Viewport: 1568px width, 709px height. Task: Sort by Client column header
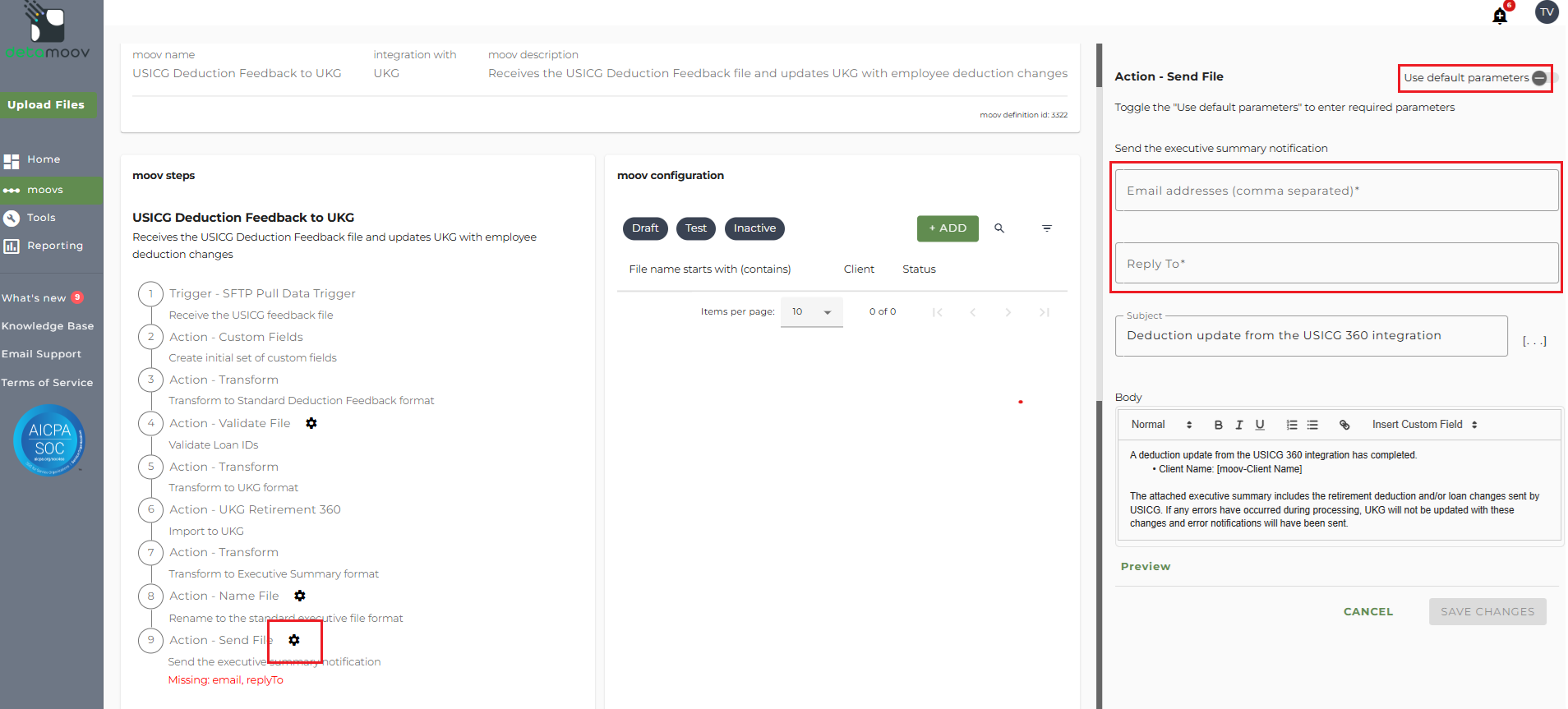coord(859,269)
